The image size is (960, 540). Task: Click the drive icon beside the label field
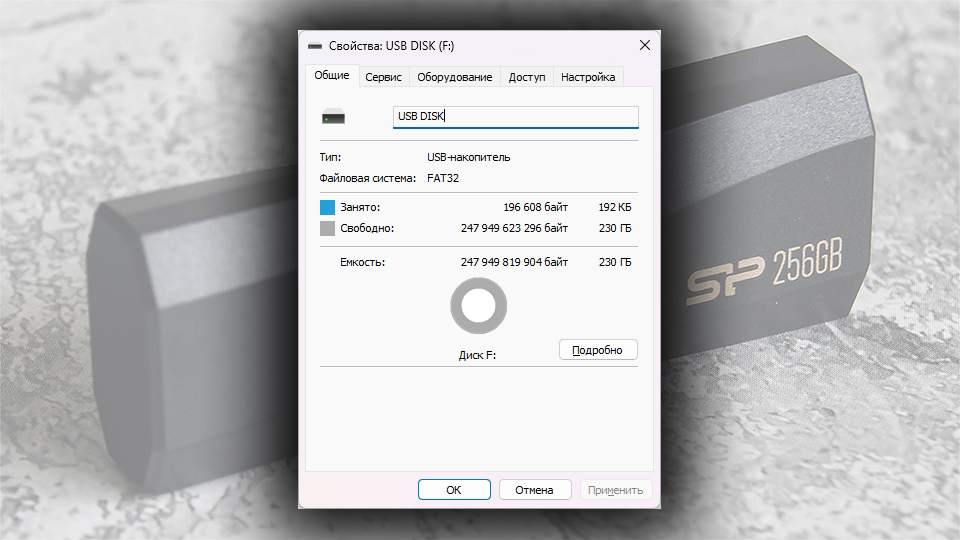click(334, 116)
